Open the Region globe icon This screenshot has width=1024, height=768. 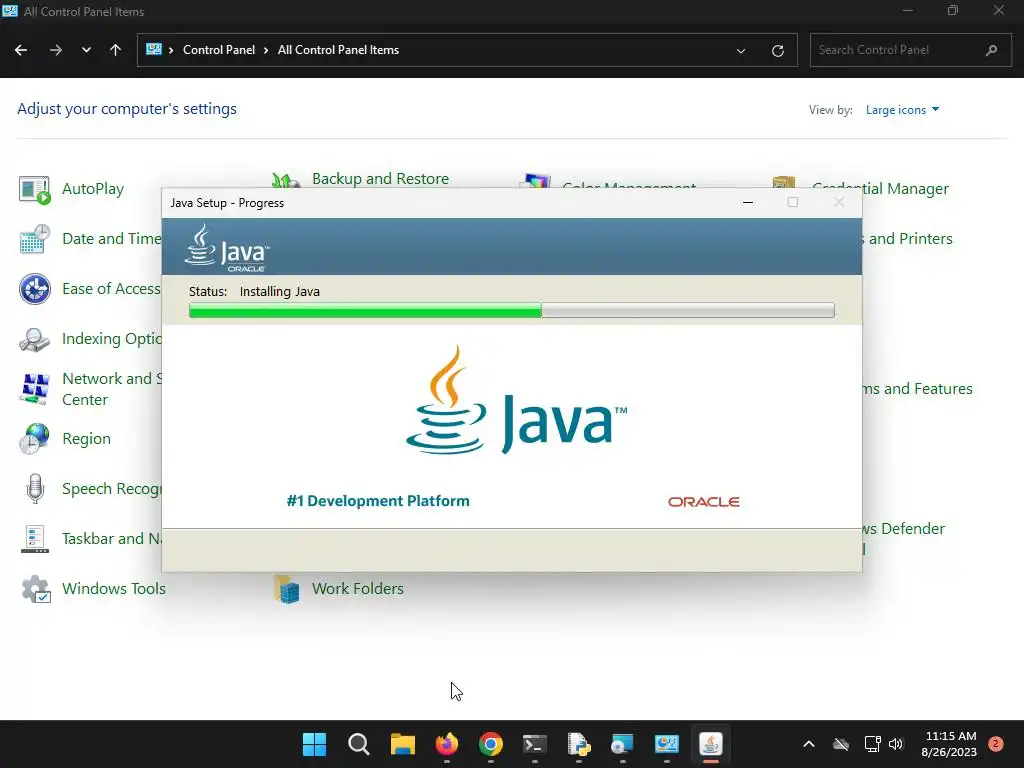tap(35, 439)
